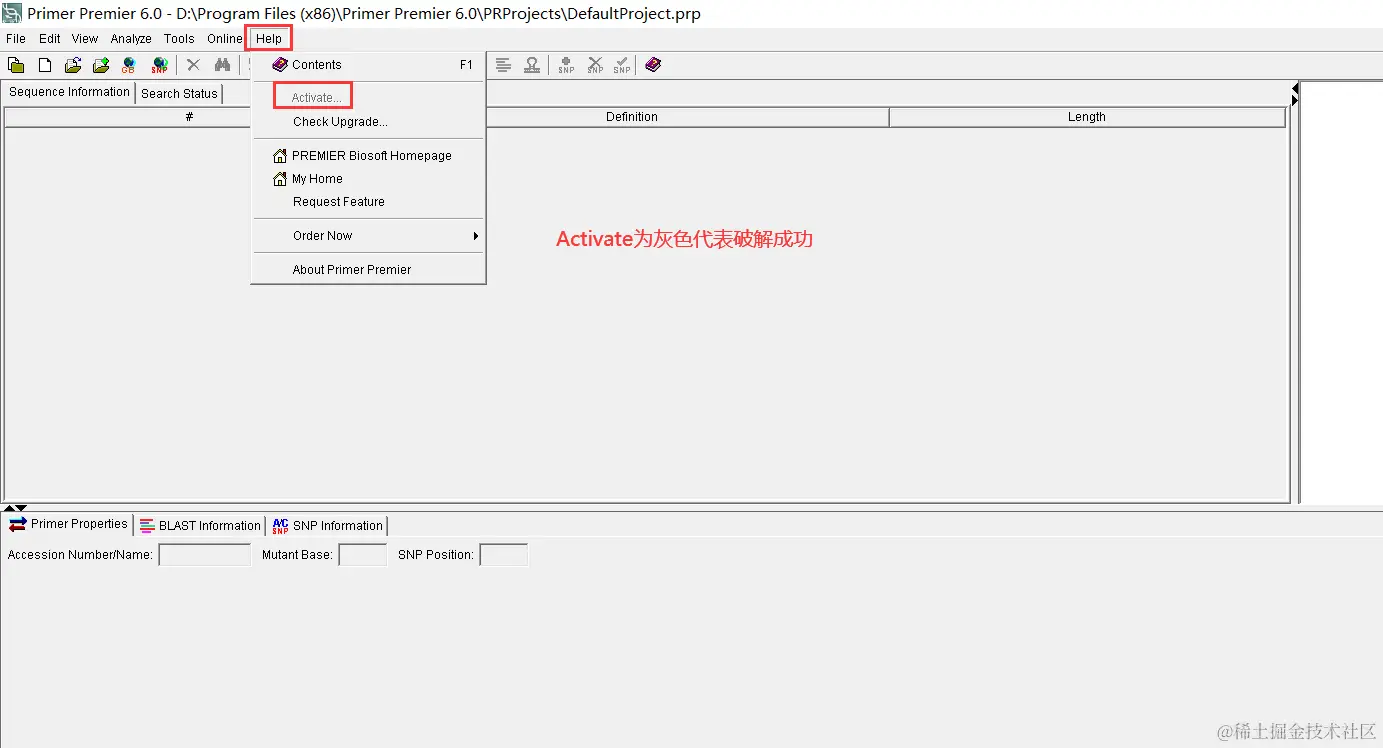This screenshot has width=1383, height=748.
Task: Open the Online menu
Action: click(x=224, y=39)
